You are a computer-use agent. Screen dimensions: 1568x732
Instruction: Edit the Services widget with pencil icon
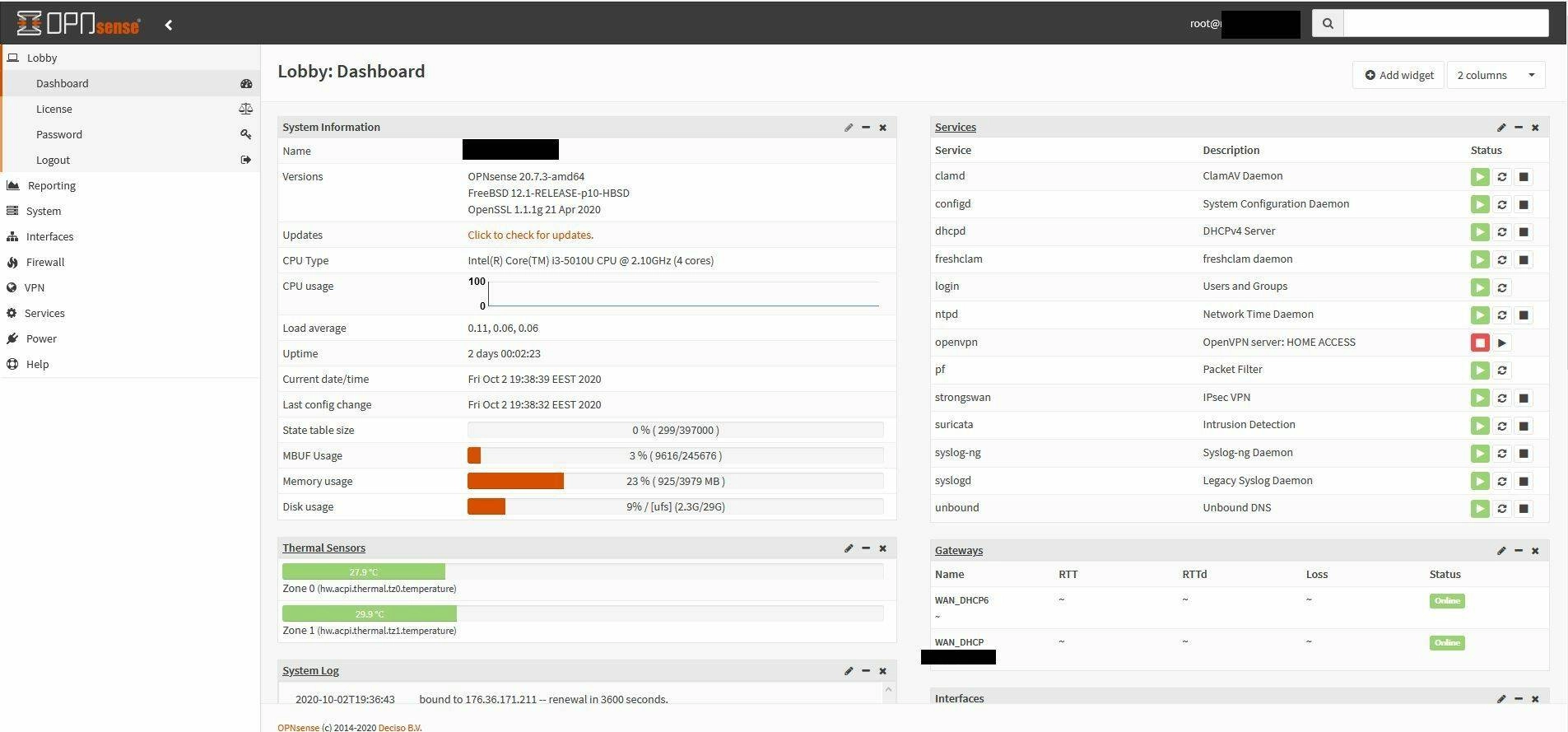pyautogui.click(x=1501, y=128)
